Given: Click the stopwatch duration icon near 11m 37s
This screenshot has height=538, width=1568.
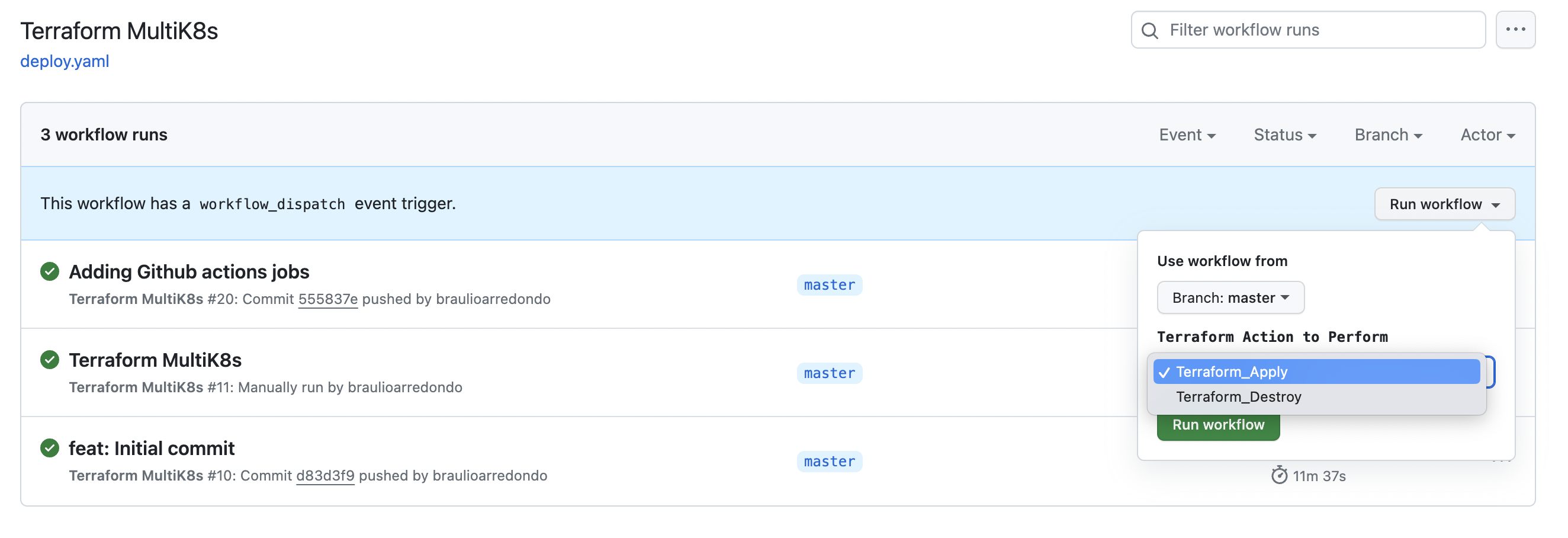Looking at the screenshot, I should coord(1279,475).
